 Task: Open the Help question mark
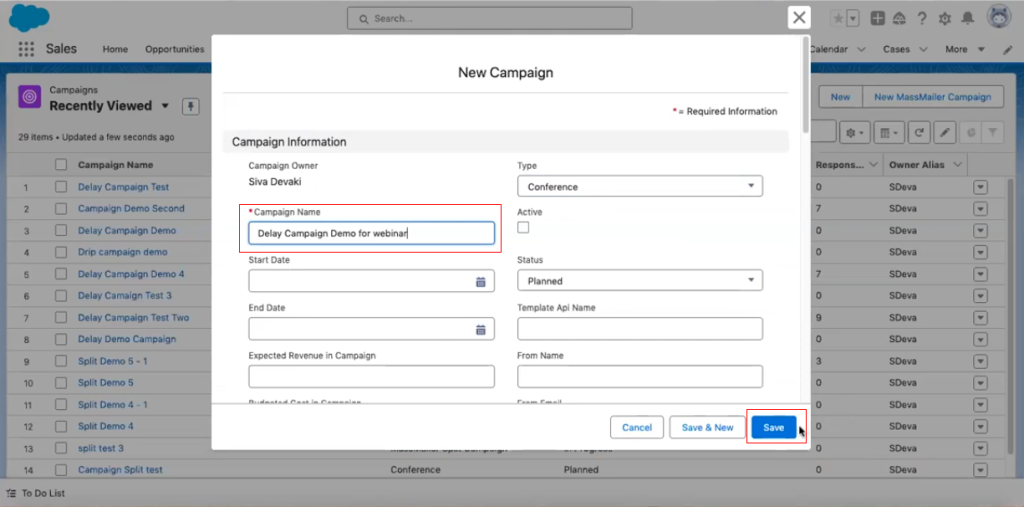click(x=921, y=18)
